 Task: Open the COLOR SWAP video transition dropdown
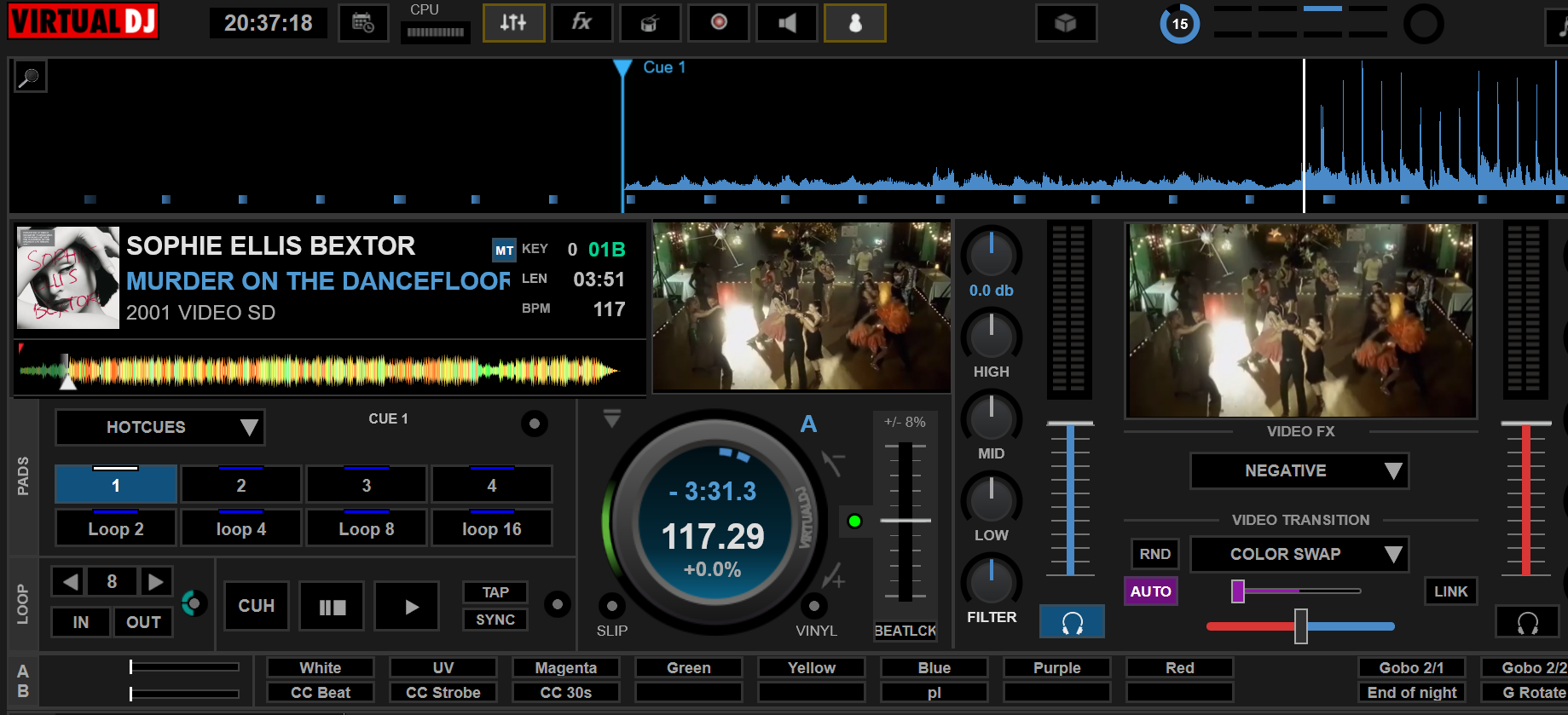1299,554
